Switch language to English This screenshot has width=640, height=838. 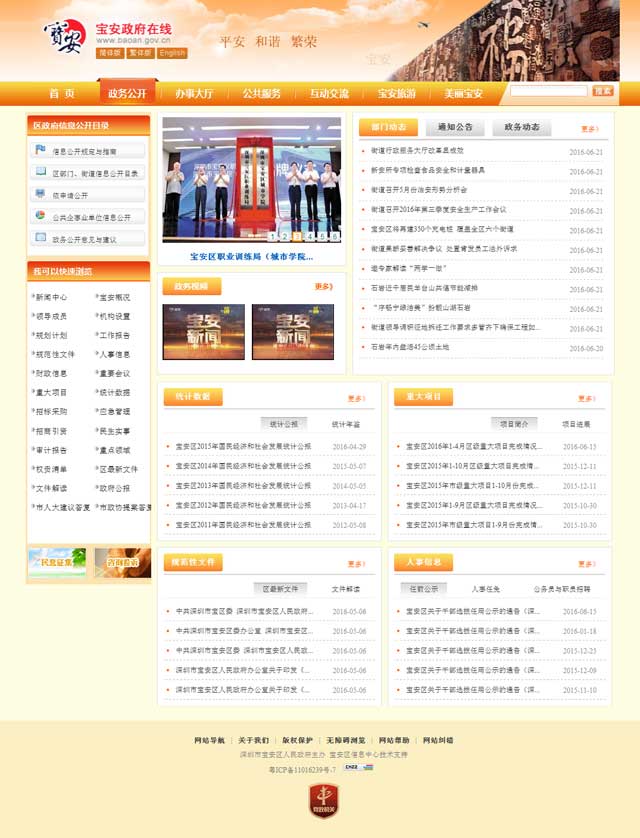pos(172,53)
